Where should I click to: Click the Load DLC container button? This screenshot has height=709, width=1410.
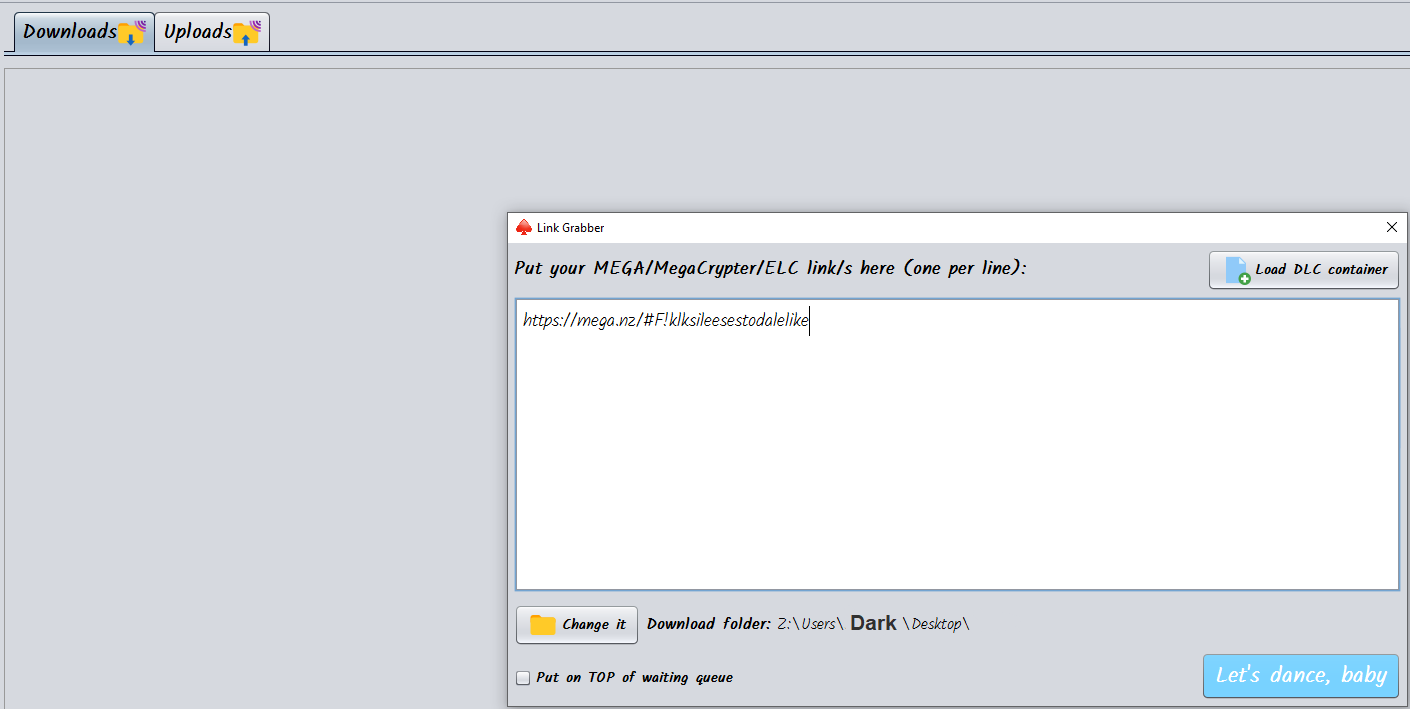coord(1303,270)
